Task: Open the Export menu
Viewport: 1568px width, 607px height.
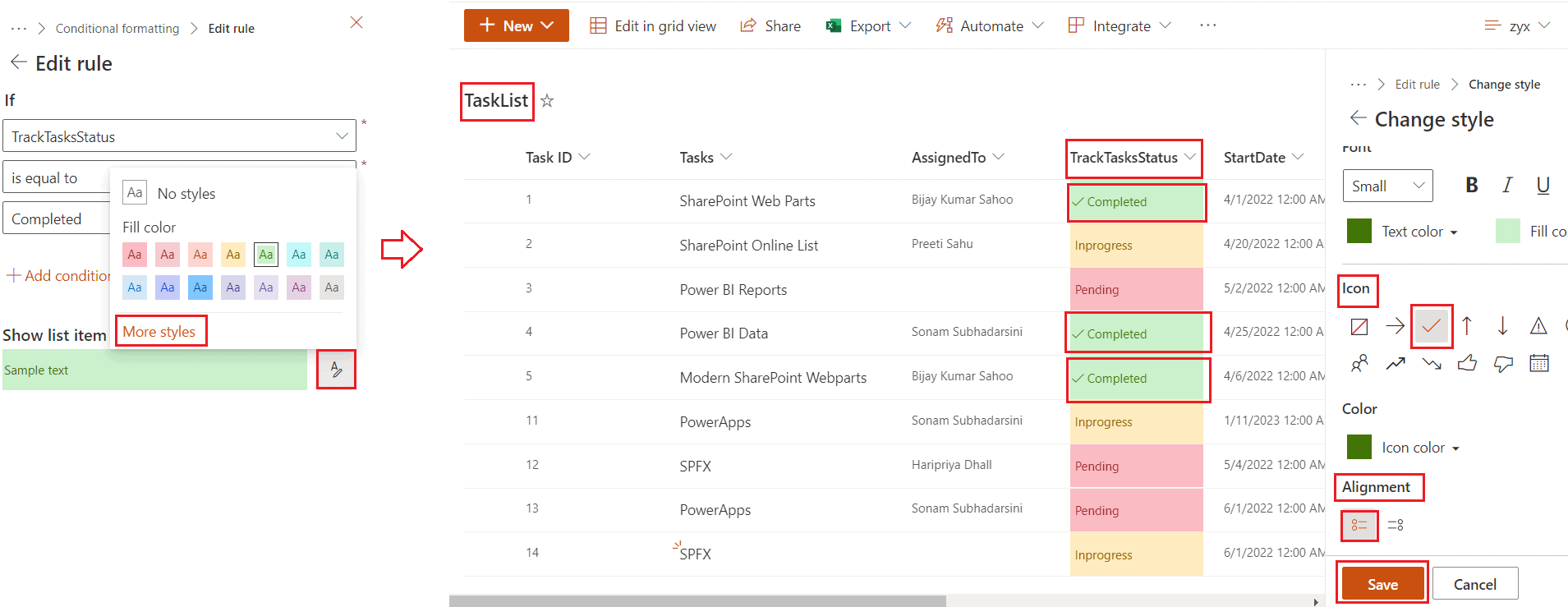Action: [x=868, y=26]
